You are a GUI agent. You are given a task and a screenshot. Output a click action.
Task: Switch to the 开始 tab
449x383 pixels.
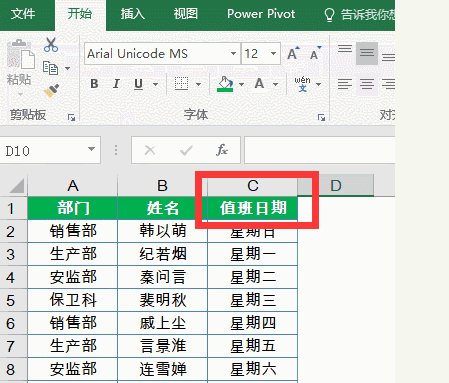click(80, 14)
